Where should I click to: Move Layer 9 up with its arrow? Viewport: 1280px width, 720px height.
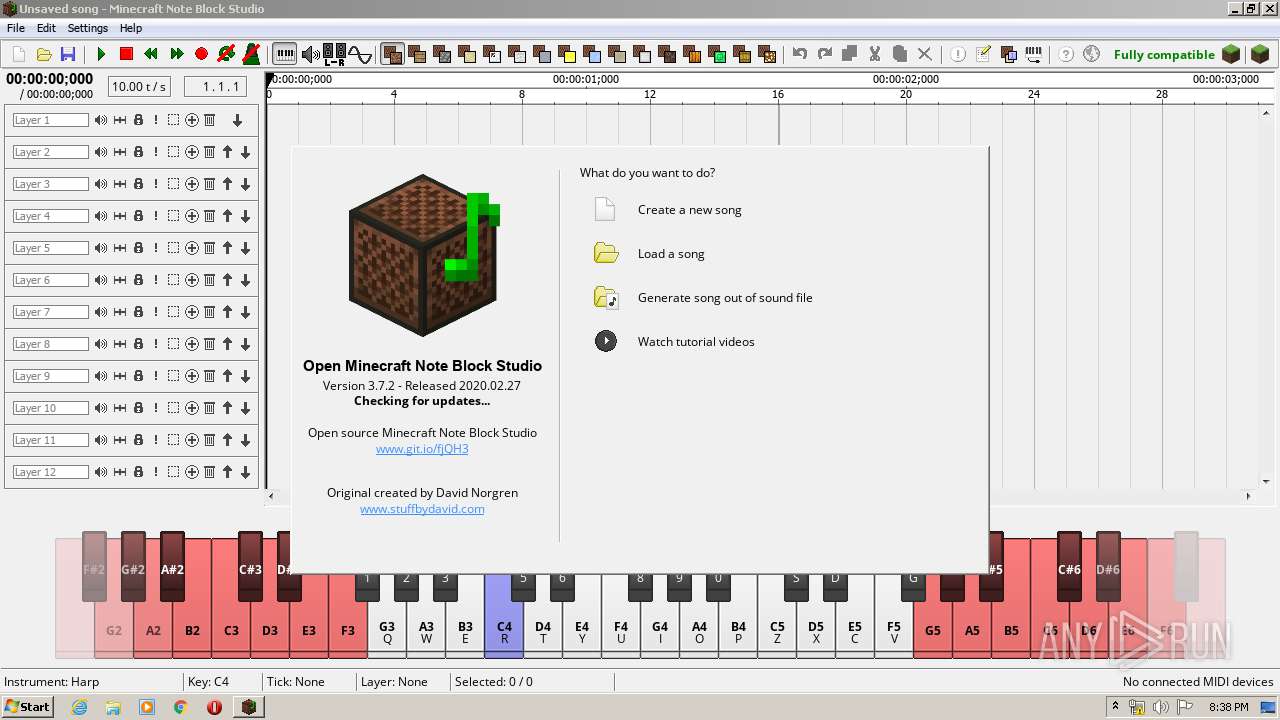(227, 376)
